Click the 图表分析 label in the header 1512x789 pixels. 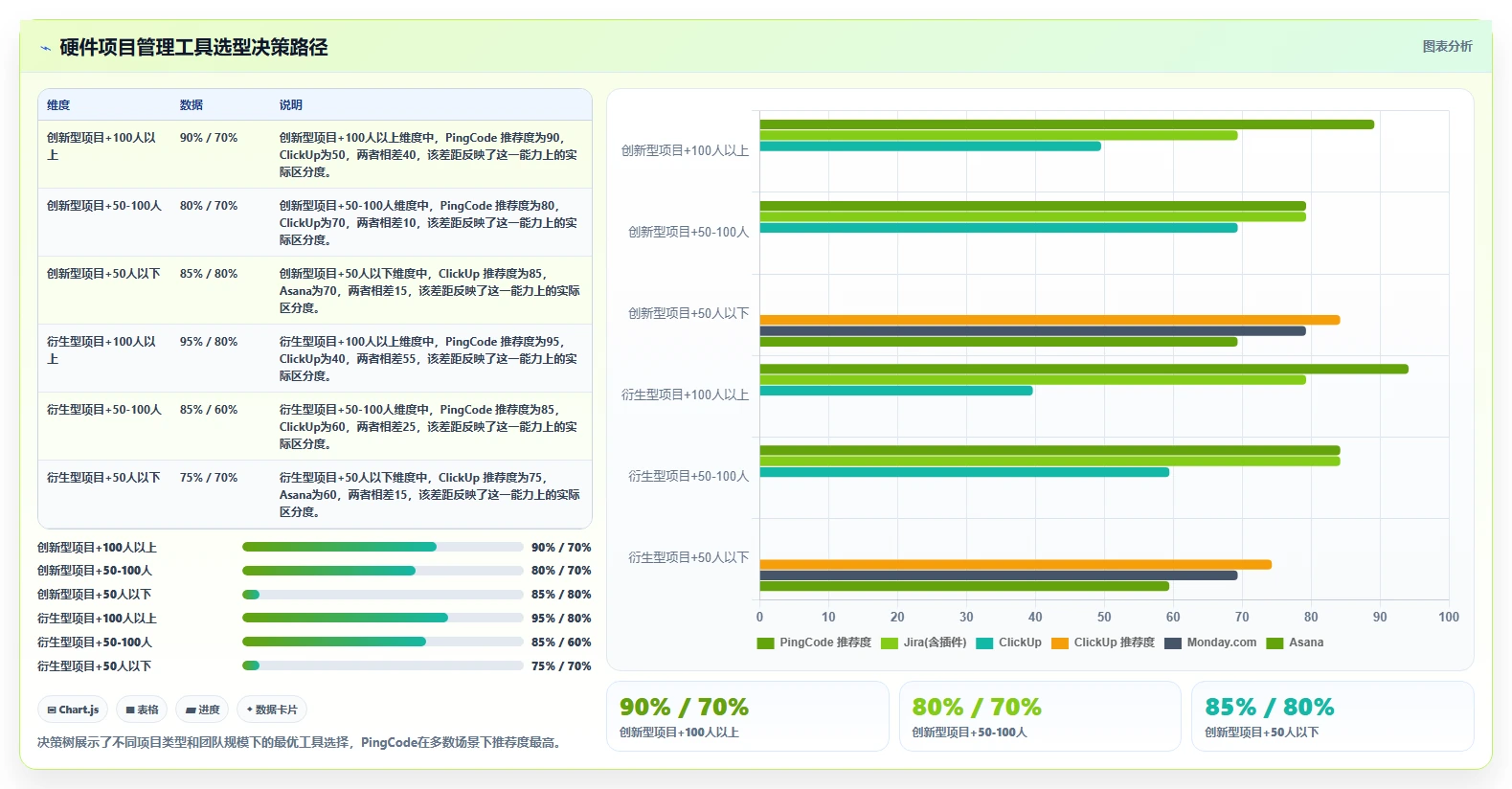(x=1447, y=46)
